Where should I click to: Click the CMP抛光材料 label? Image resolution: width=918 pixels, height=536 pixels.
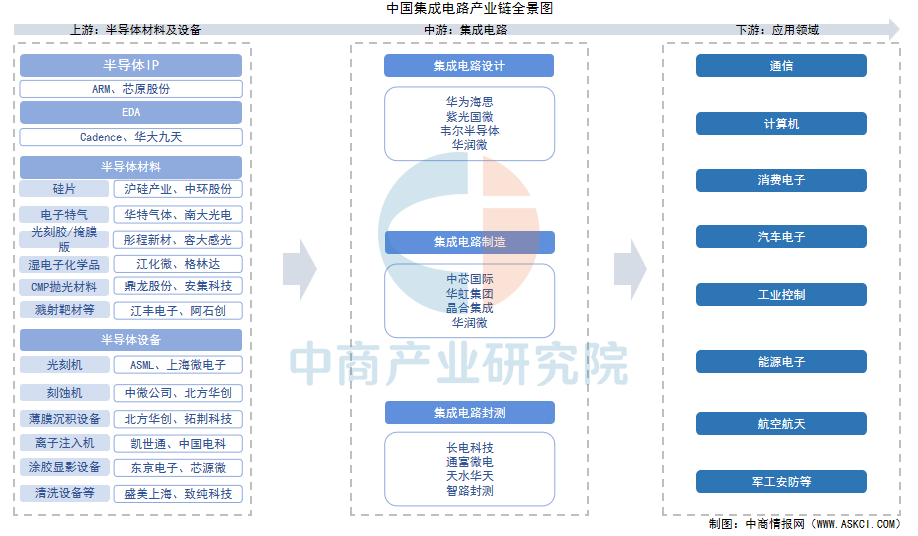(64, 287)
